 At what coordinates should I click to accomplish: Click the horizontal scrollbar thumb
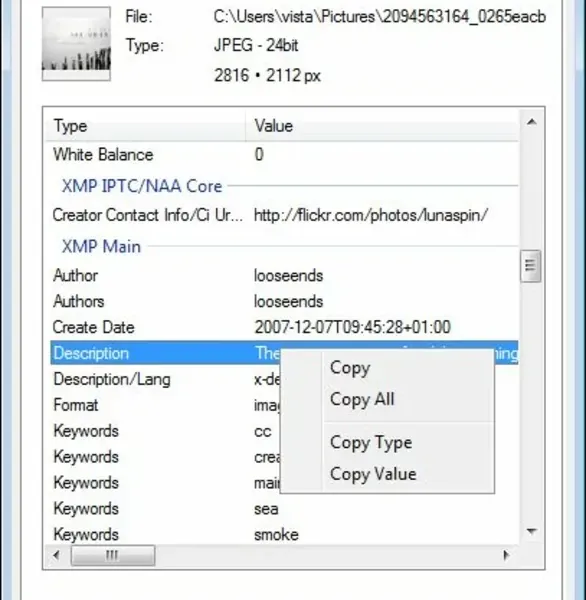[x=113, y=555]
